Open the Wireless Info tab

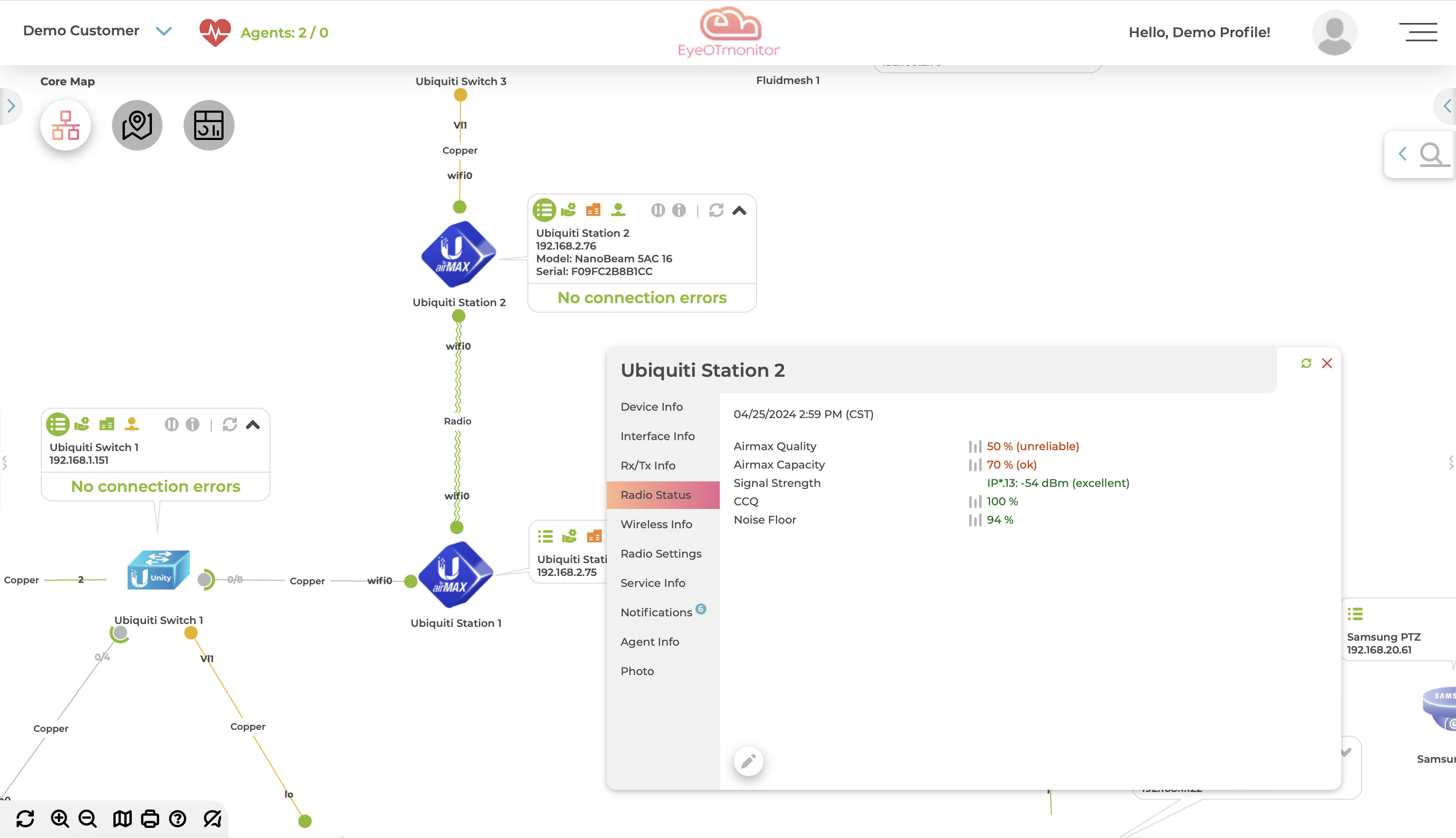(663, 525)
